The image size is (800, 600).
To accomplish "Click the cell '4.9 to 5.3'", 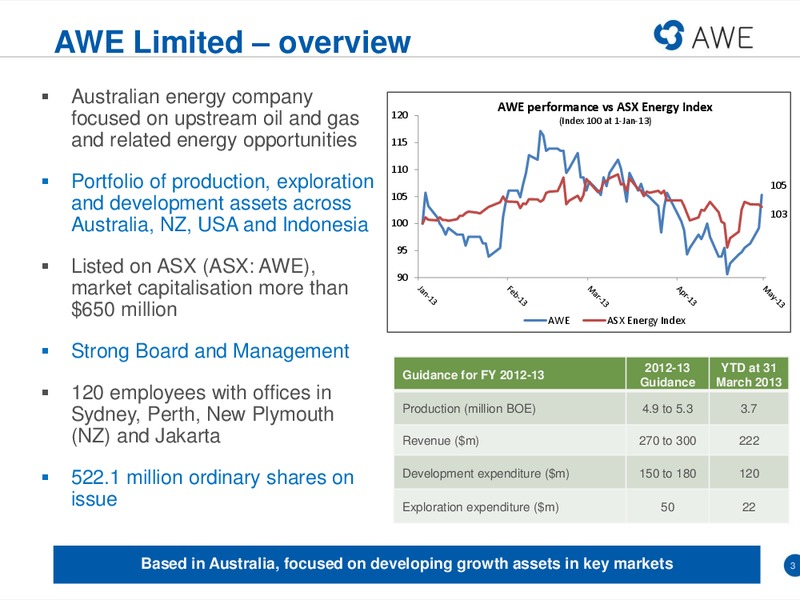I will click(667, 409).
